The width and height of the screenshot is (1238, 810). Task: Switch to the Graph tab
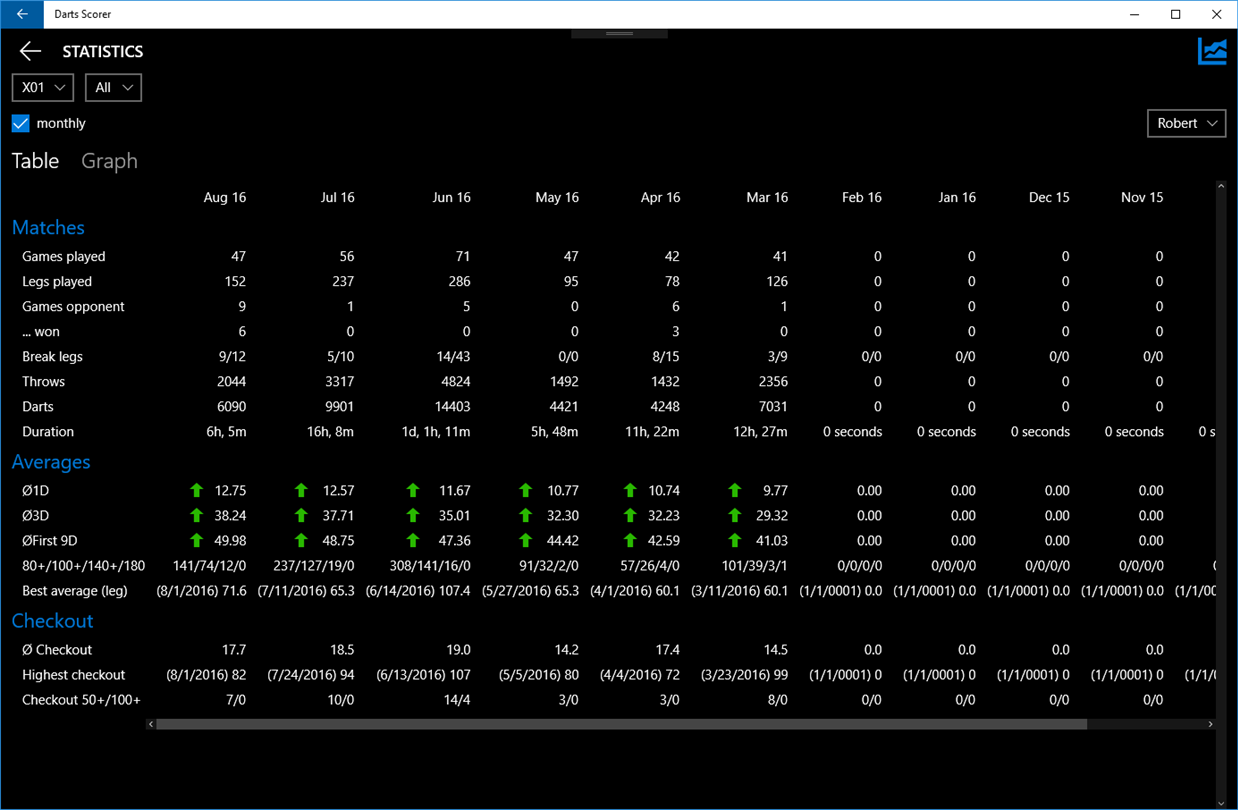tap(109, 161)
